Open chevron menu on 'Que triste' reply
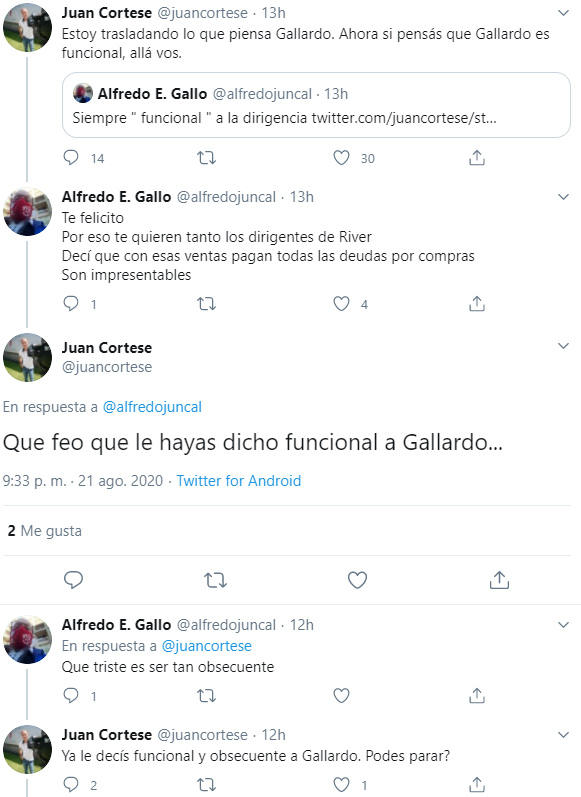Viewport: 581px width, 797px height. (563, 625)
